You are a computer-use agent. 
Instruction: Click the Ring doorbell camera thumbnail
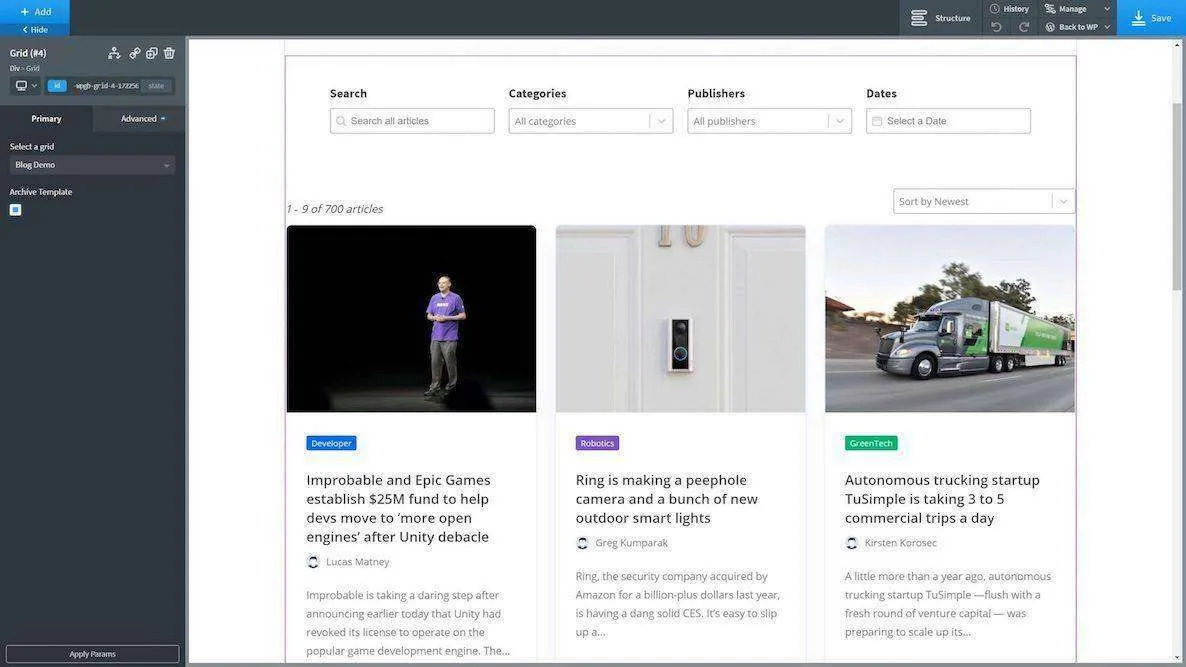[681, 318]
